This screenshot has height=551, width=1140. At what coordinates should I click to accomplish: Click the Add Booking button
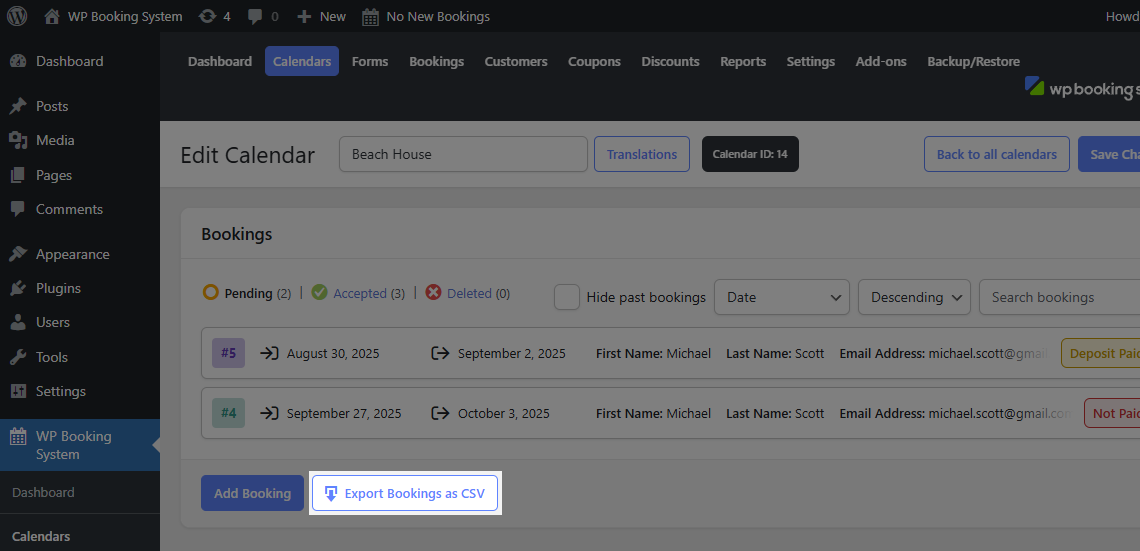(x=252, y=494)
